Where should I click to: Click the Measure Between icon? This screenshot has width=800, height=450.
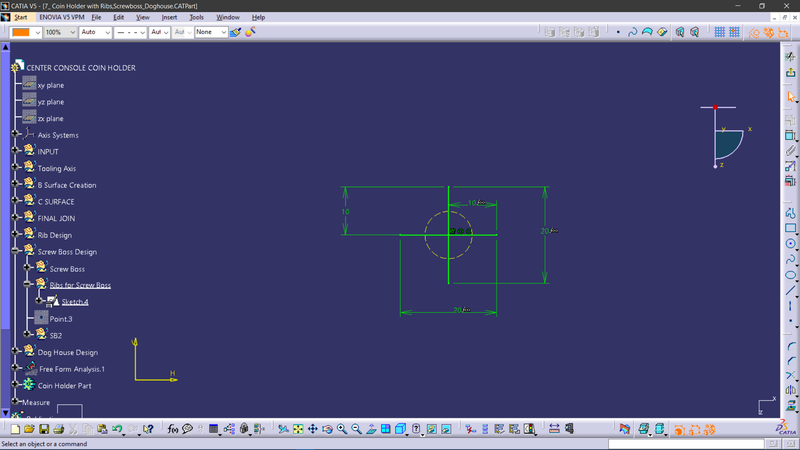coord(554,429)
